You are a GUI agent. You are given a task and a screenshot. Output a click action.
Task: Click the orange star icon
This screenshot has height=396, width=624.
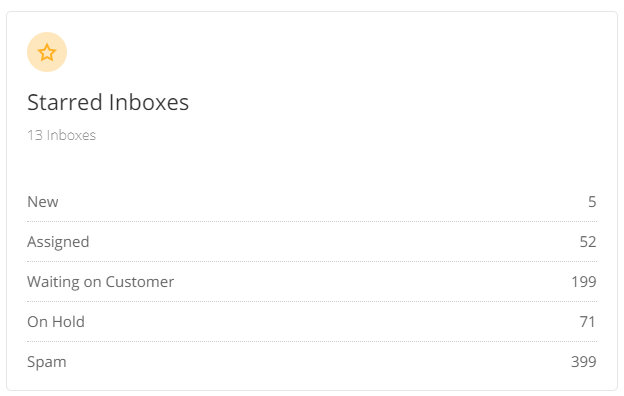tap(47, 52)
